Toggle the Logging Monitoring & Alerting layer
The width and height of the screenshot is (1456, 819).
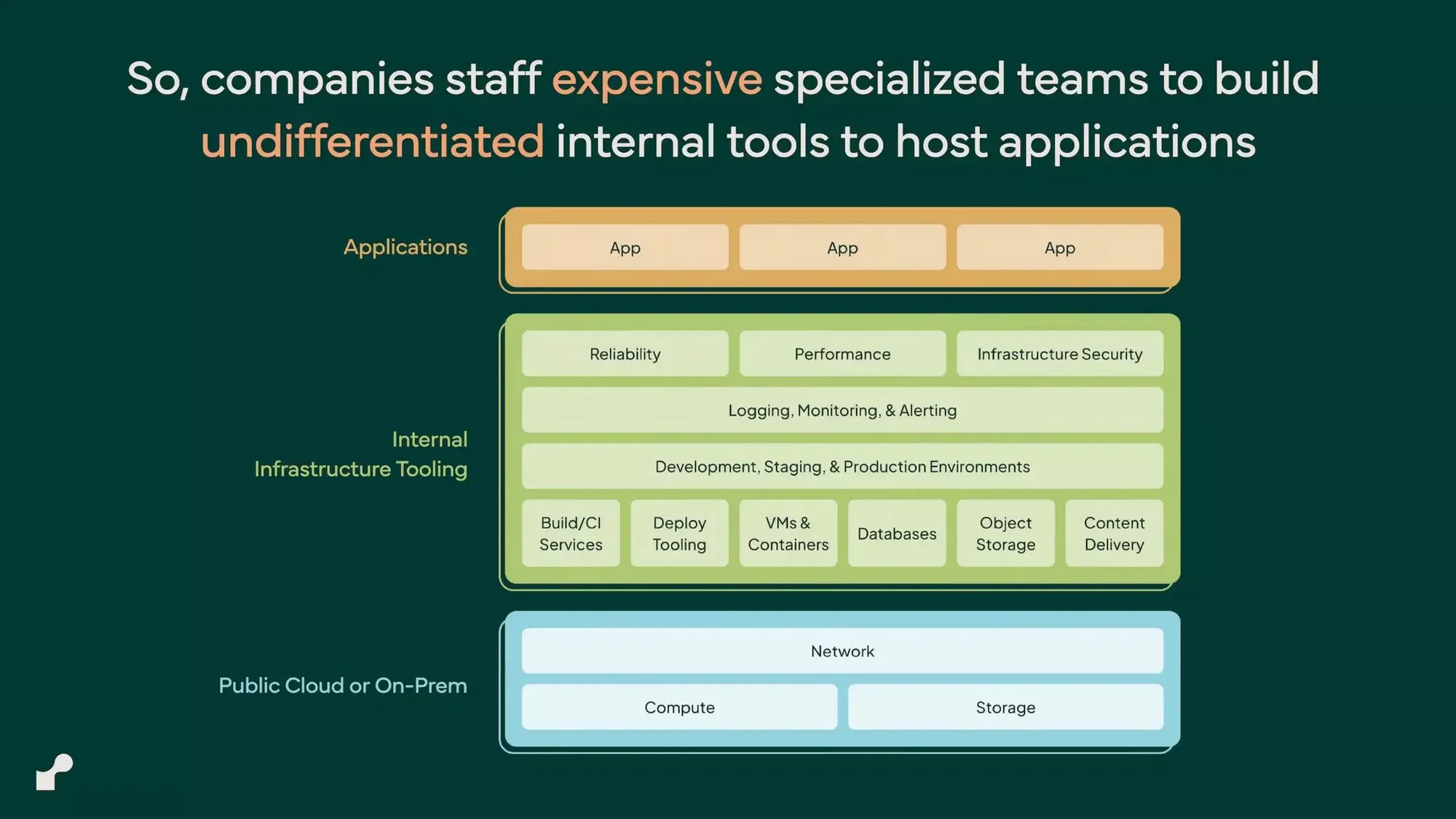click(x=841, y=410)
